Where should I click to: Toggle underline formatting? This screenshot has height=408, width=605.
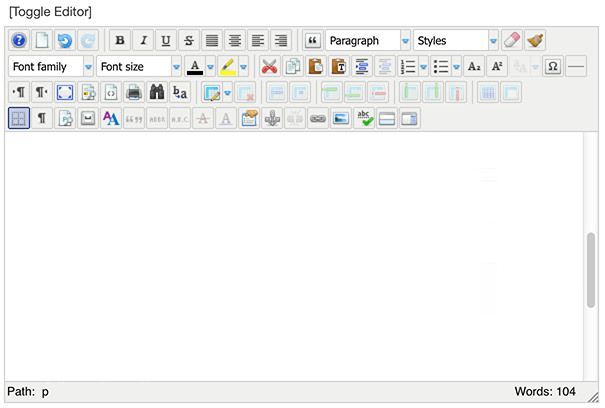(x=166, y=40)
